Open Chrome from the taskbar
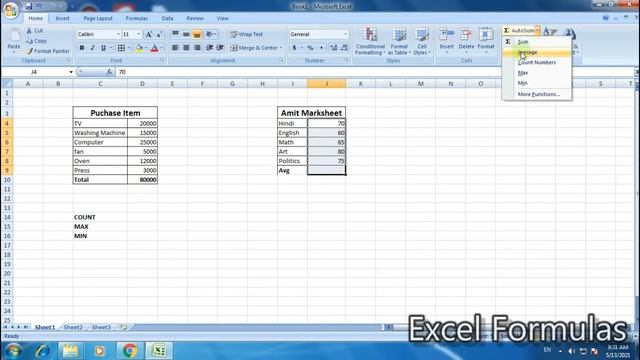The height and width of the screenshot is (360, 640). (x=129, y=351)
